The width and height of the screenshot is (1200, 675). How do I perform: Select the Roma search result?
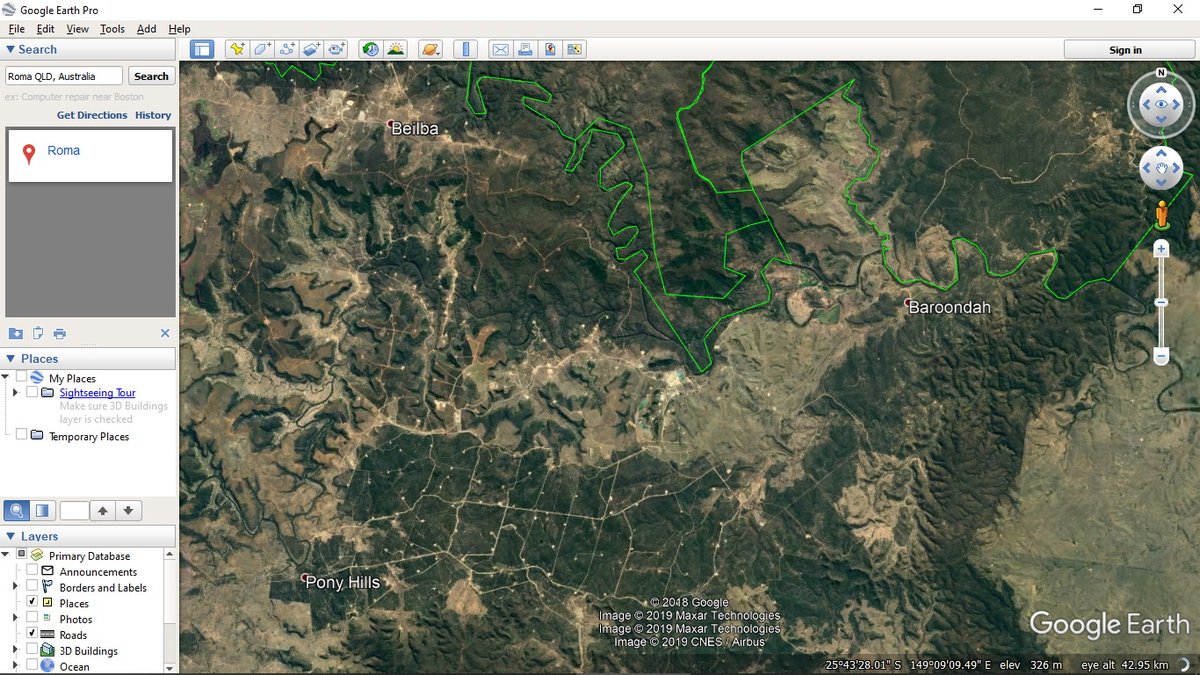(64, 150)
